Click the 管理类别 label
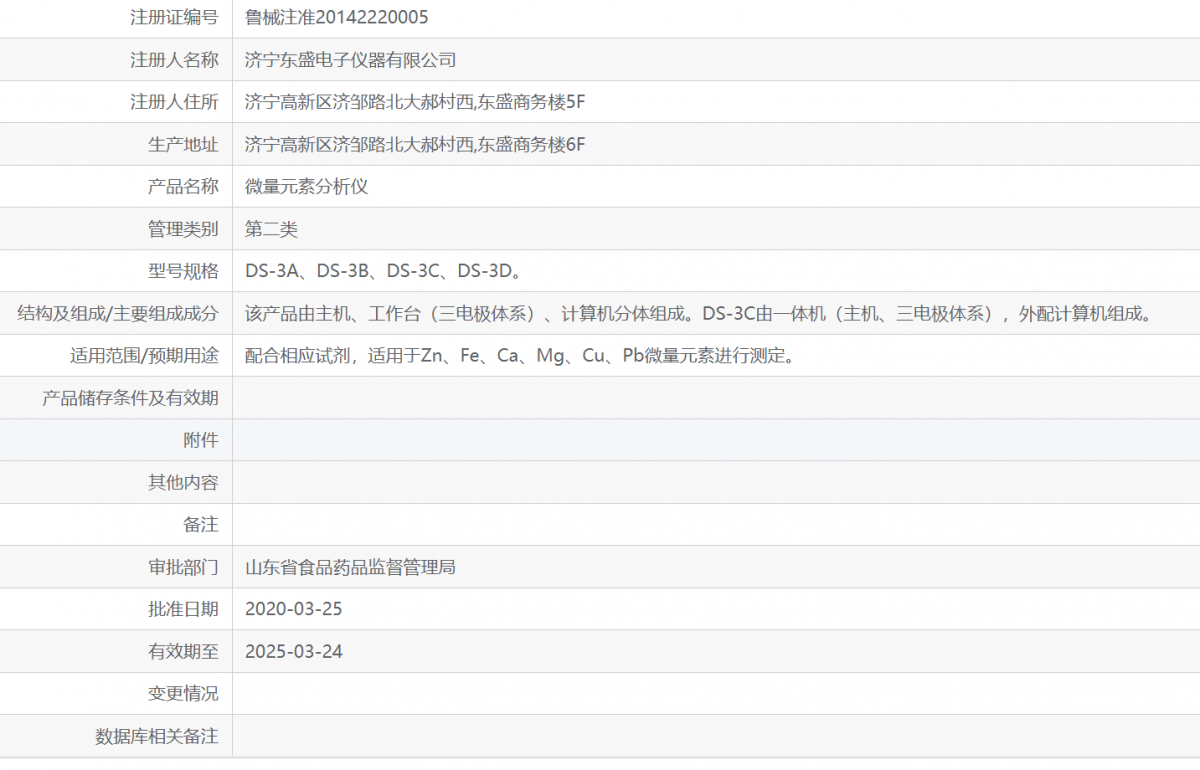The height and width of the screenshot is (770, 1200). click(183, 229)
